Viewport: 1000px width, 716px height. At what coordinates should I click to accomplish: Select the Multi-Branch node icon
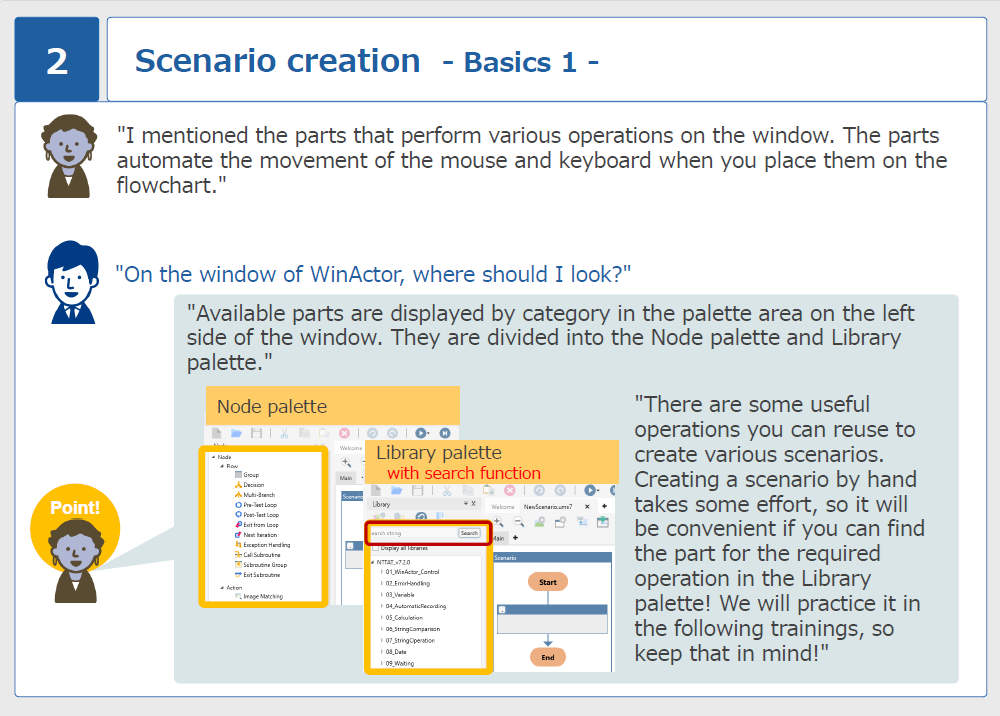point(237,494)
